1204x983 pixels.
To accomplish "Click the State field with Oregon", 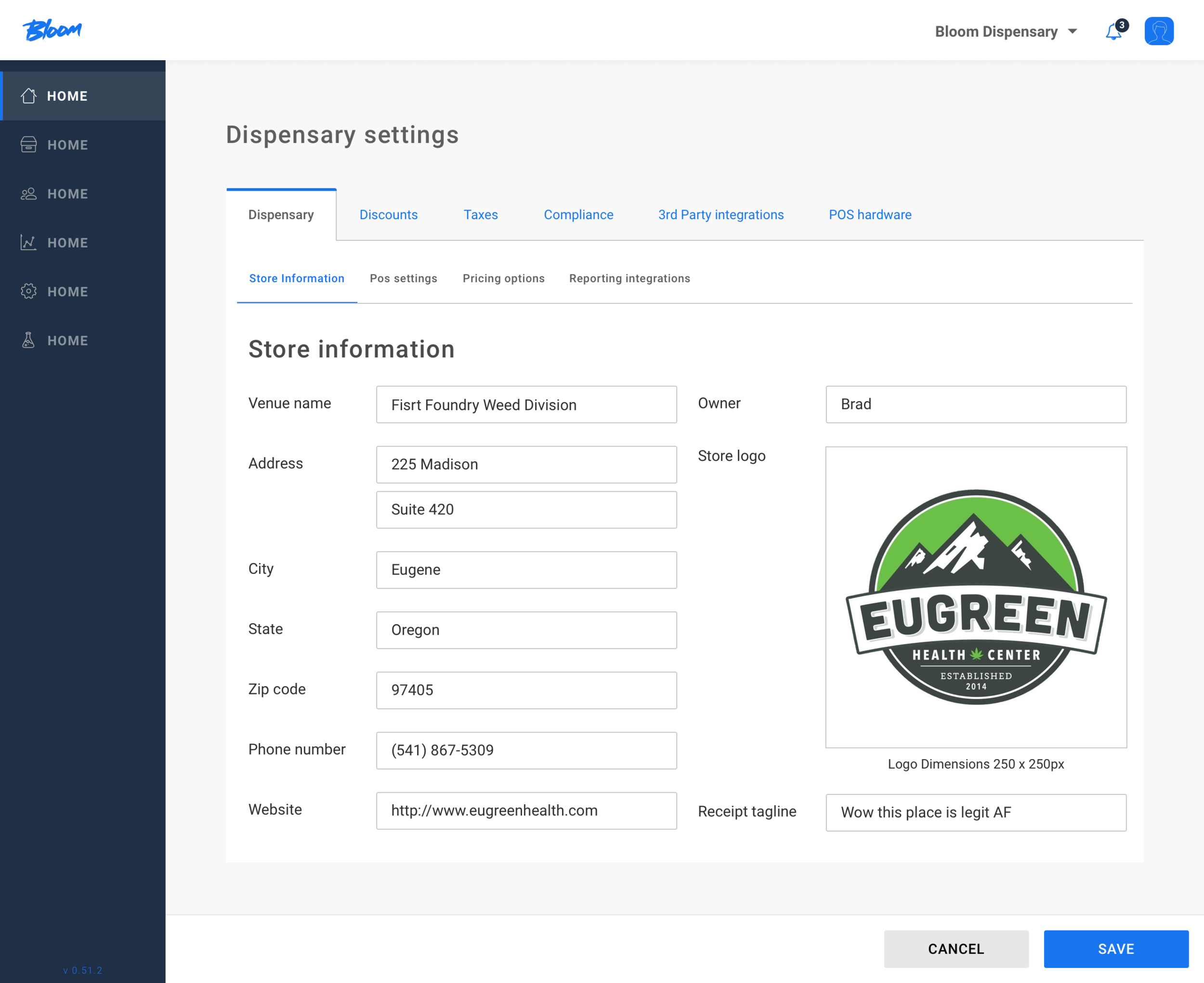I will 526,629.
